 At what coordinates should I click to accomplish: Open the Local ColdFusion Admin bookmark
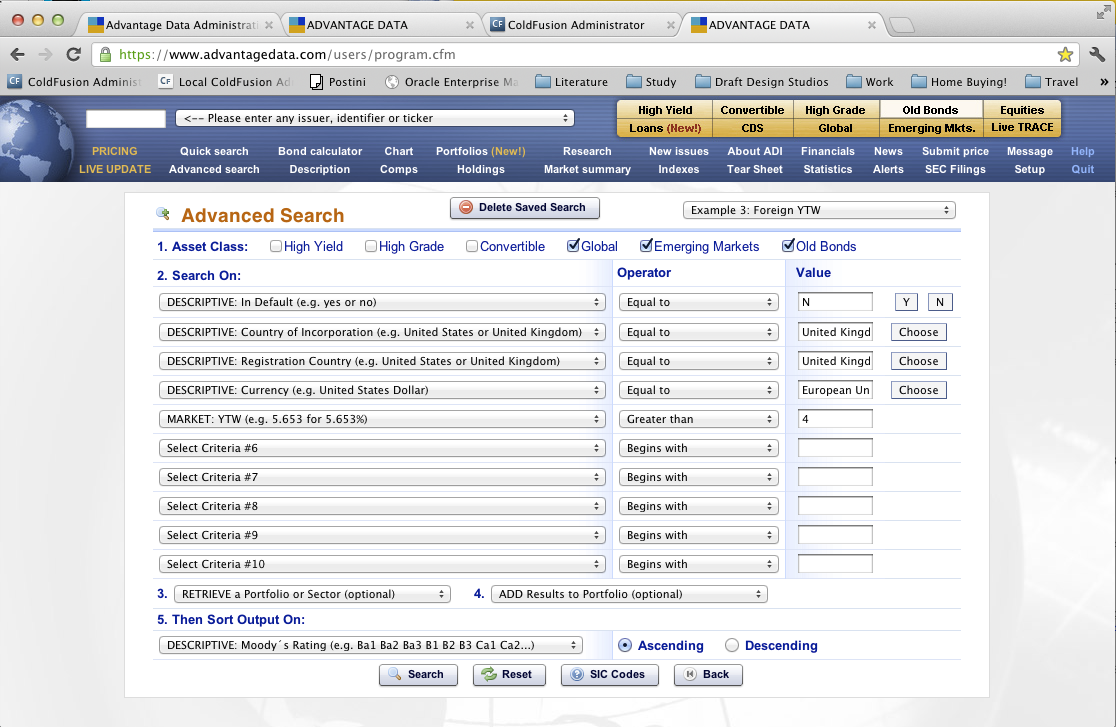tap(225, 82)
